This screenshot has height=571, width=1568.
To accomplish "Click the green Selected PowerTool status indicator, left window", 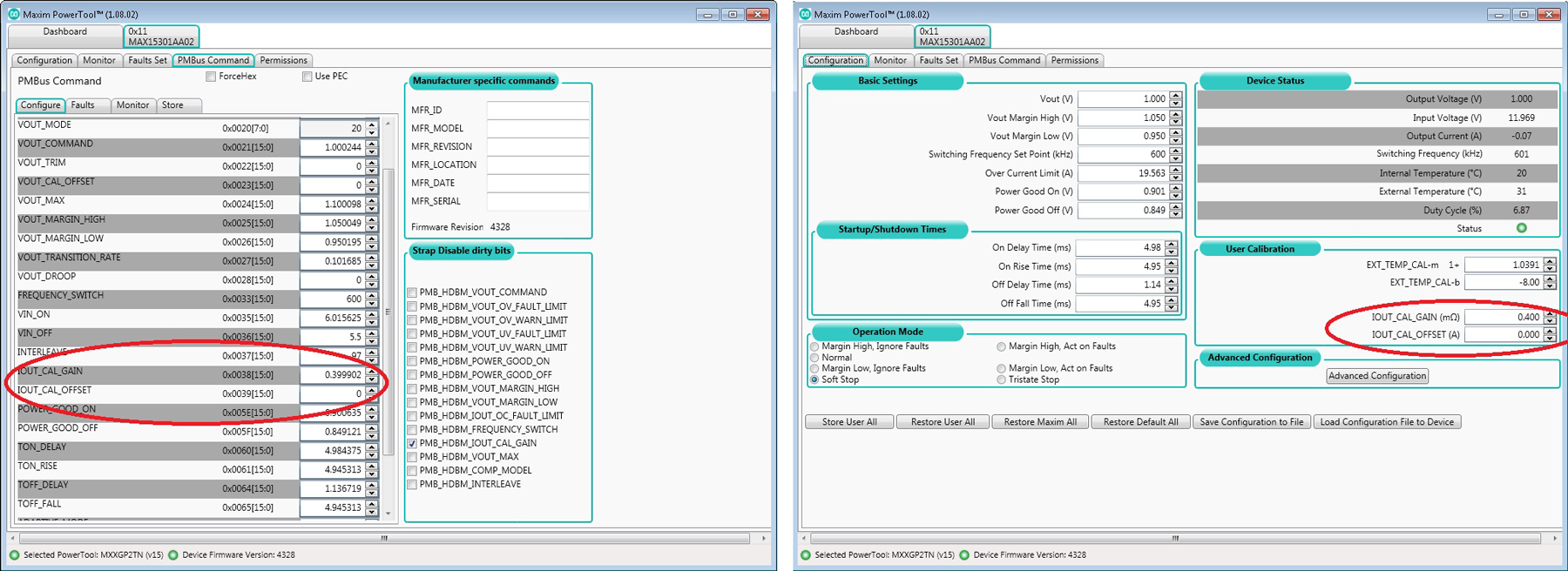I will pyautogui.click(x=15, y=554).
